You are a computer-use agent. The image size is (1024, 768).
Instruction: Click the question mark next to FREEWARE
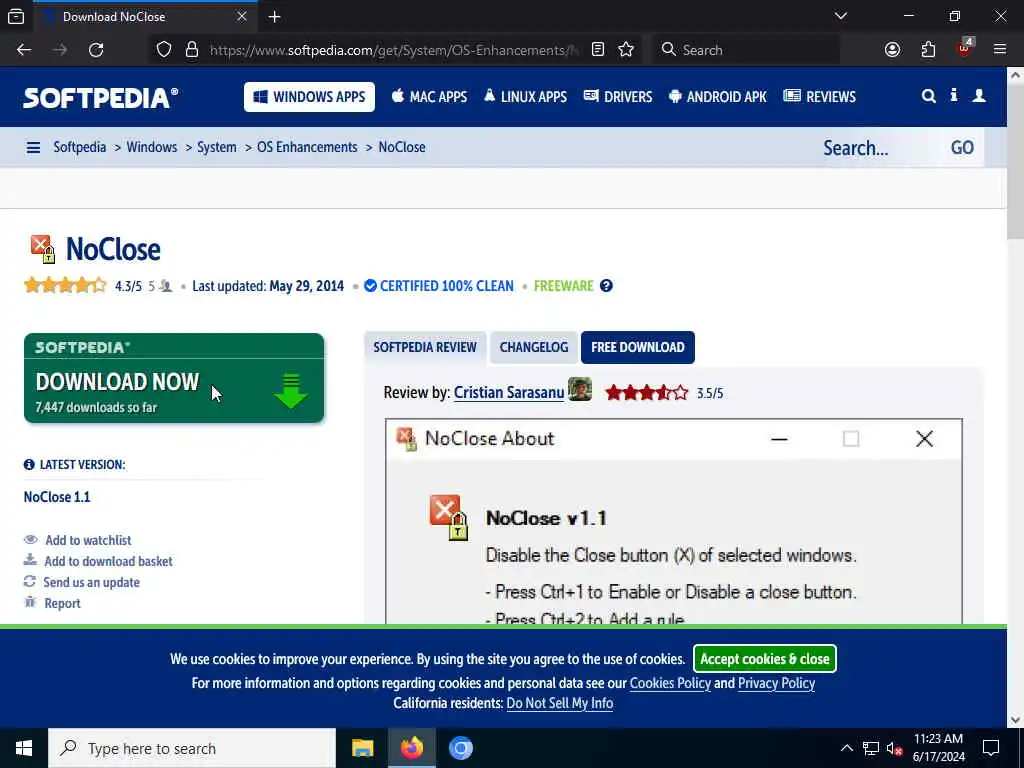pyautogui.click(x=606, y=286)
